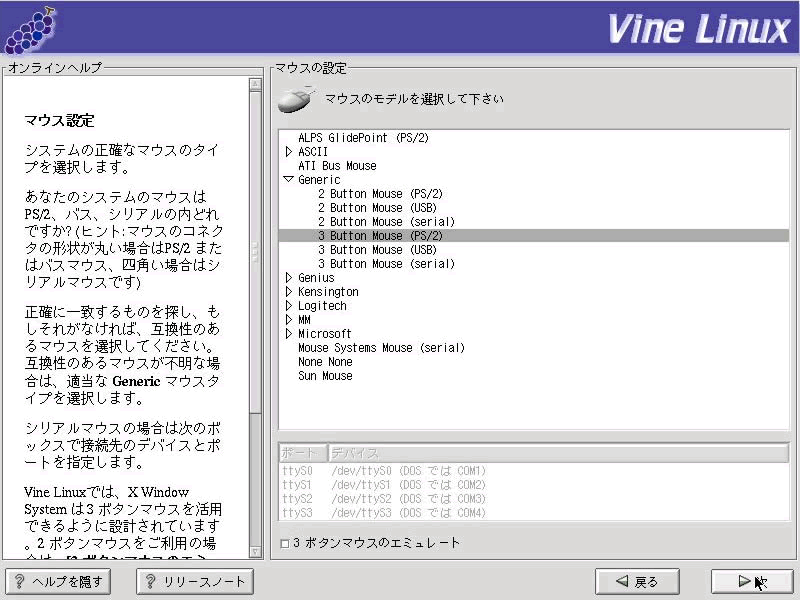The width and height of the screenshot is (800, 600).
Task: Choose 2 Button Mouse (serial)
Action: pos(386,222)
